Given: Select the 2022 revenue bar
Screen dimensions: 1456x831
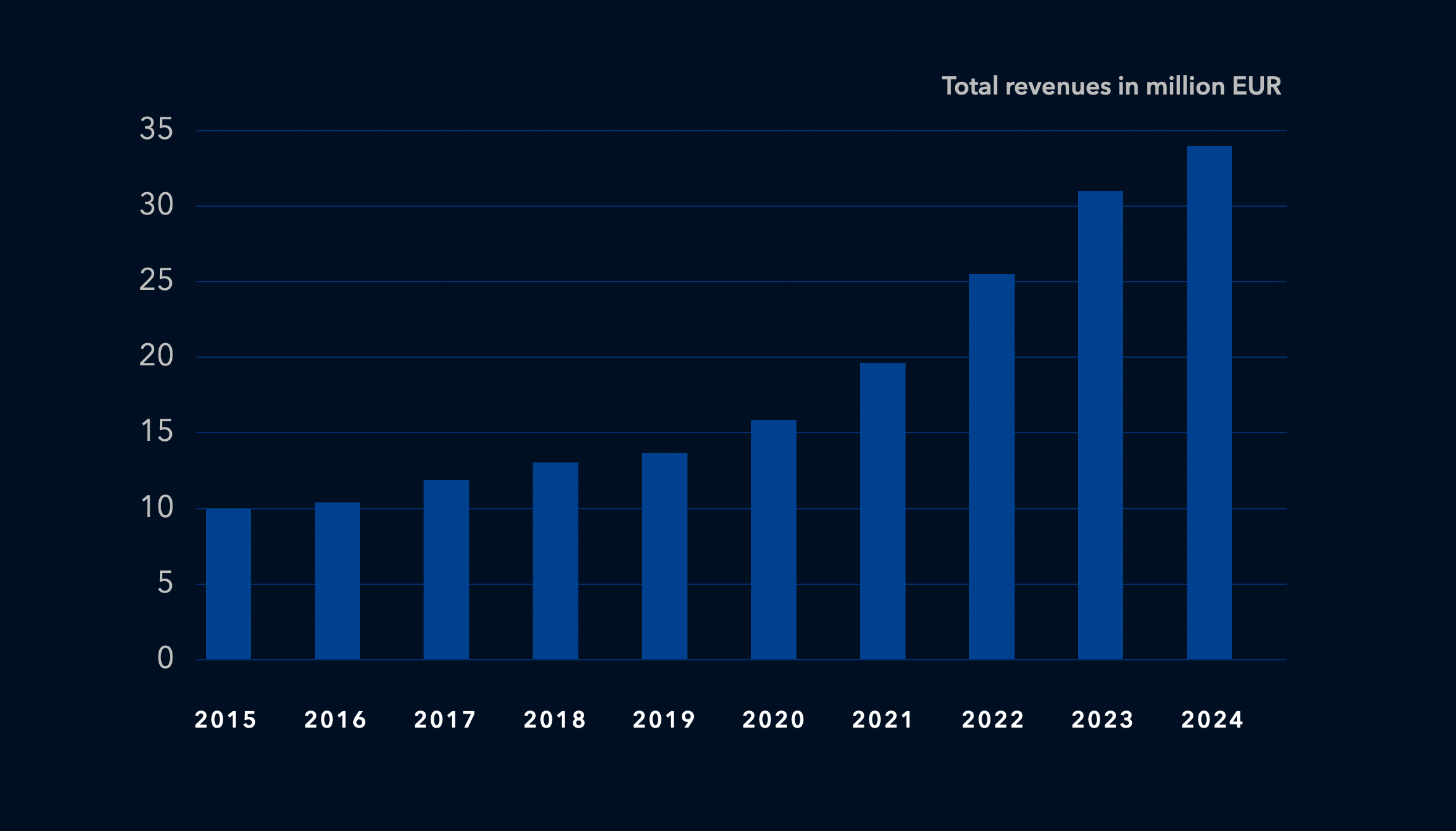Looking at the screenshot, I should pos(992,466).
